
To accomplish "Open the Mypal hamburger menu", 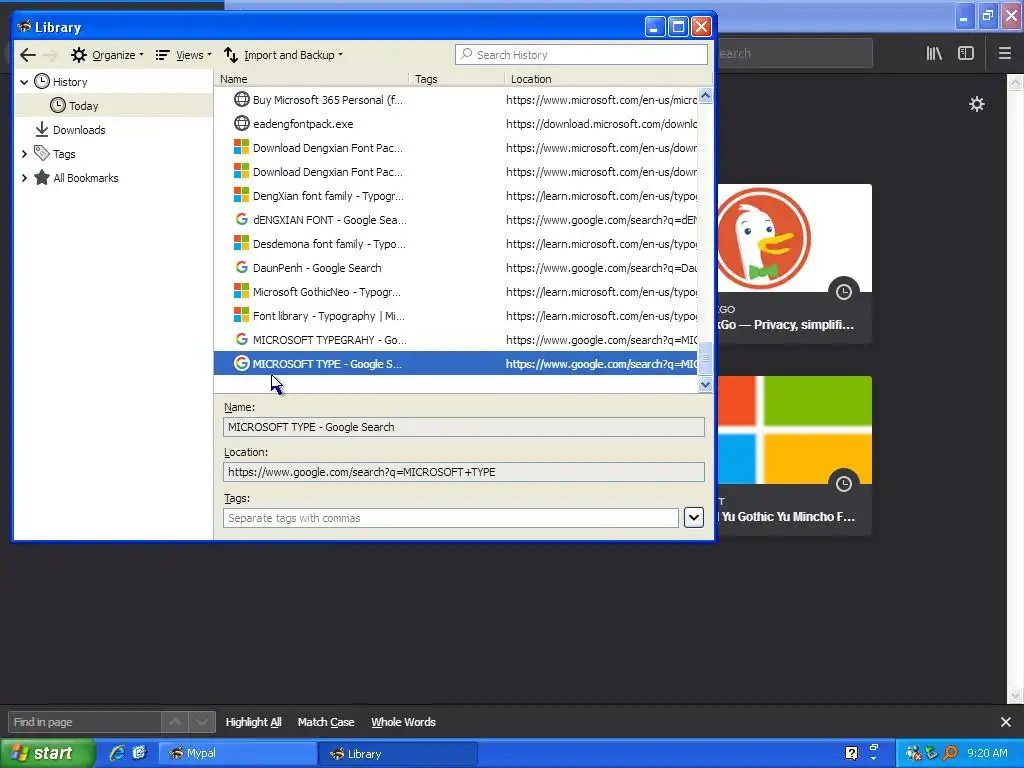I will (x=1005, y=54).
